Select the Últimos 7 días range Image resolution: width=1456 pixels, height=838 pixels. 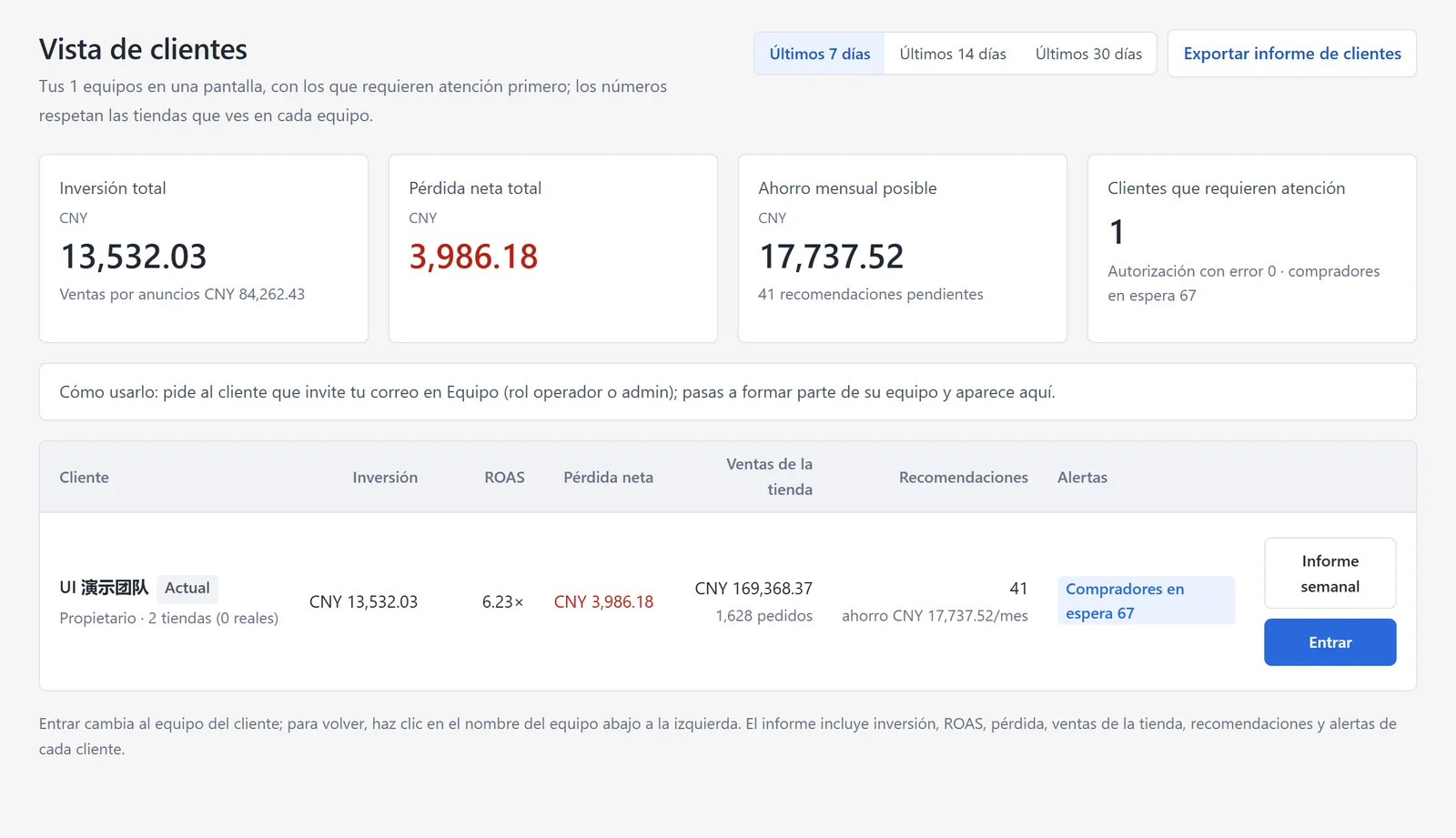point(819,54)
